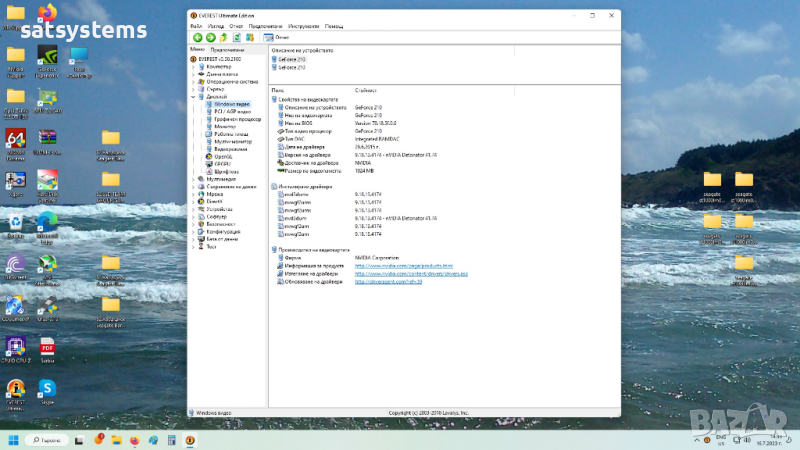The image size is (800, 450).
Task: Expand the Мрежа tree node
Action: (x=192, y=194)
